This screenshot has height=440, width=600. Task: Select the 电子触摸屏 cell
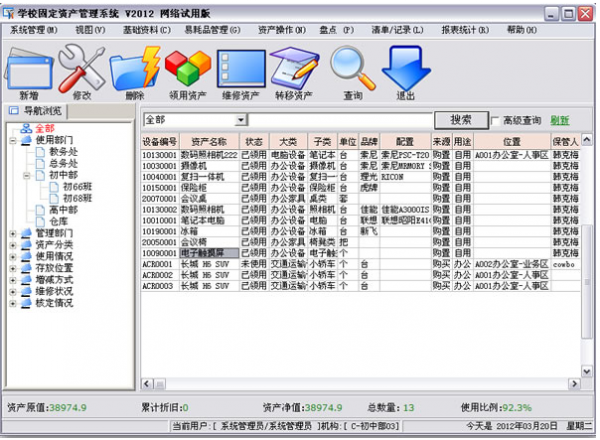[209, 253]
